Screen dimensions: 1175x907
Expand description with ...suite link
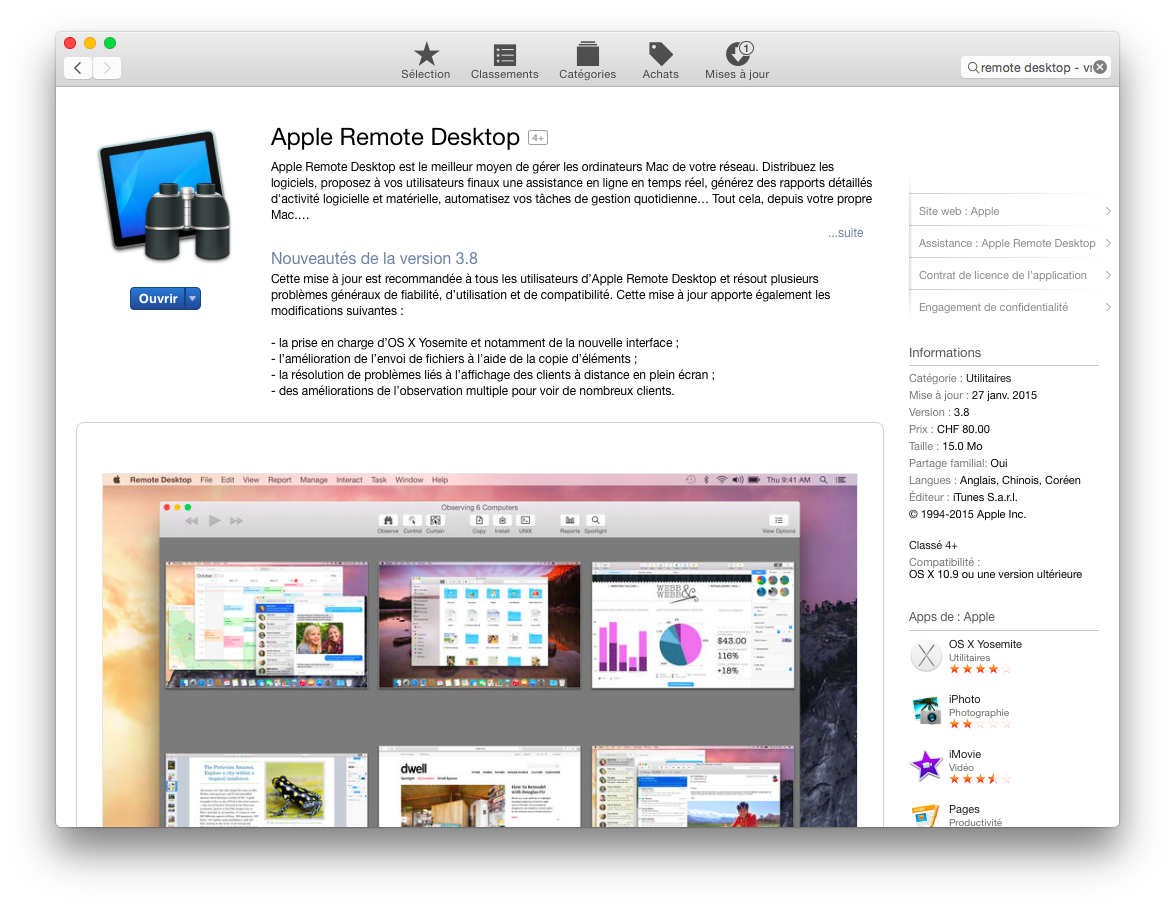coord(845,233)
